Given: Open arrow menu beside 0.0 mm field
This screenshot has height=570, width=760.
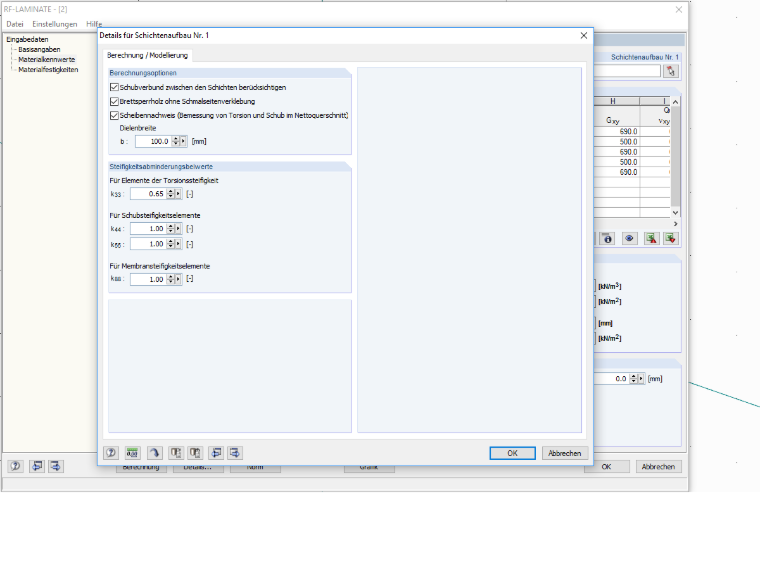Looking at the screenshot, I should tap(641, 379).
